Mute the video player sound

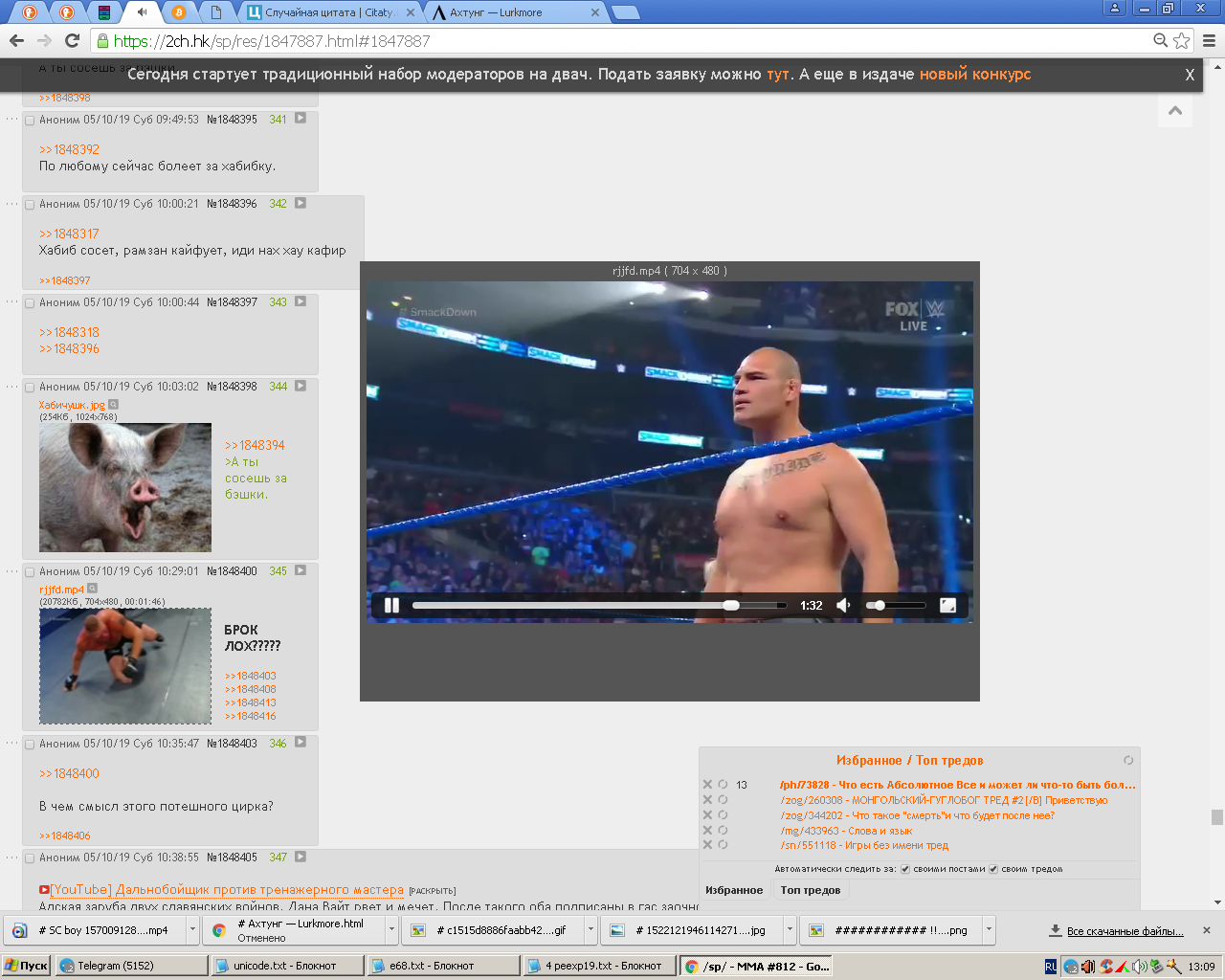(844, 605)
